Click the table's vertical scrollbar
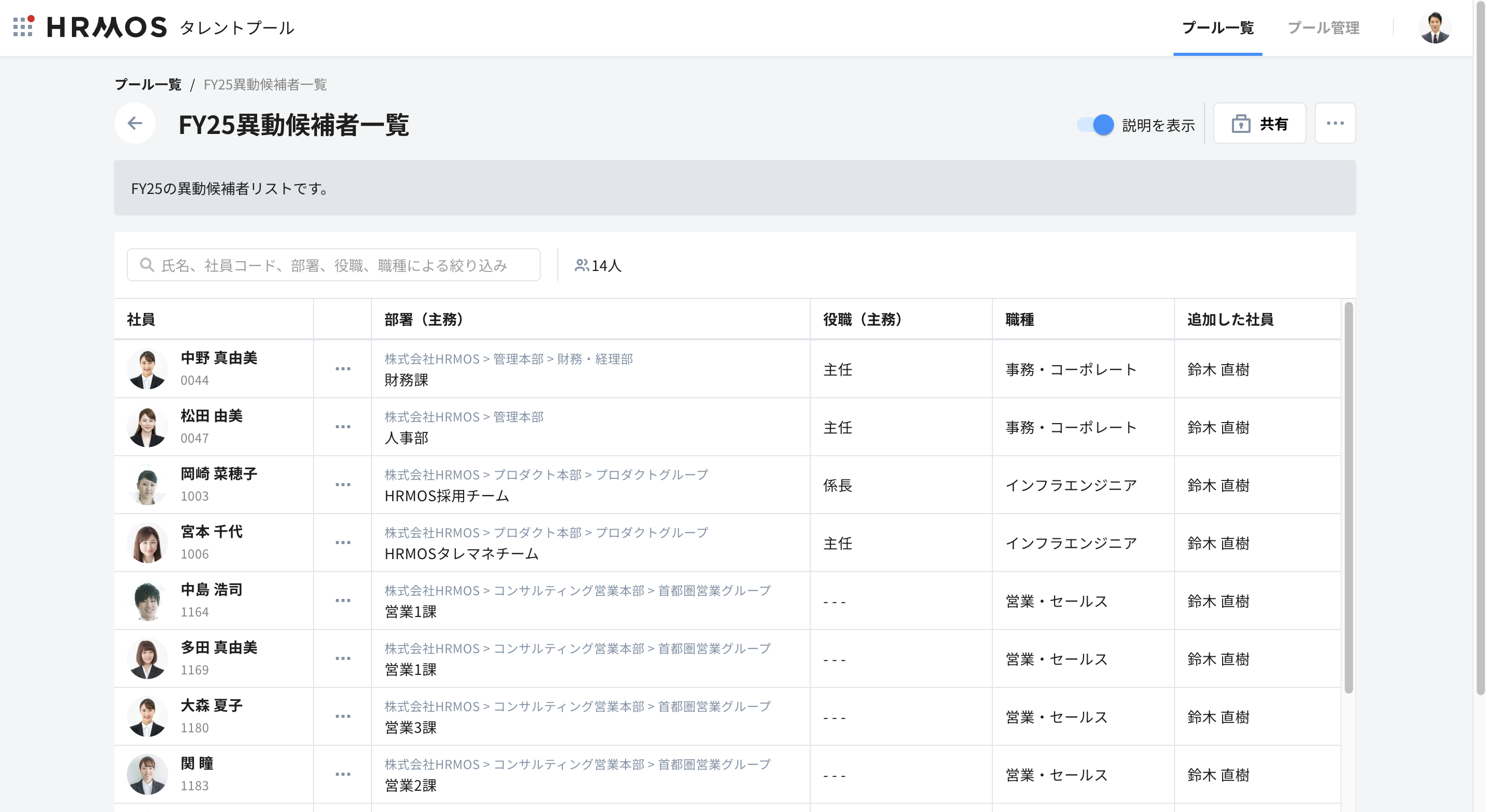Image resolution: width=1486 pixels, height=812 pixels. [1348, 496]
